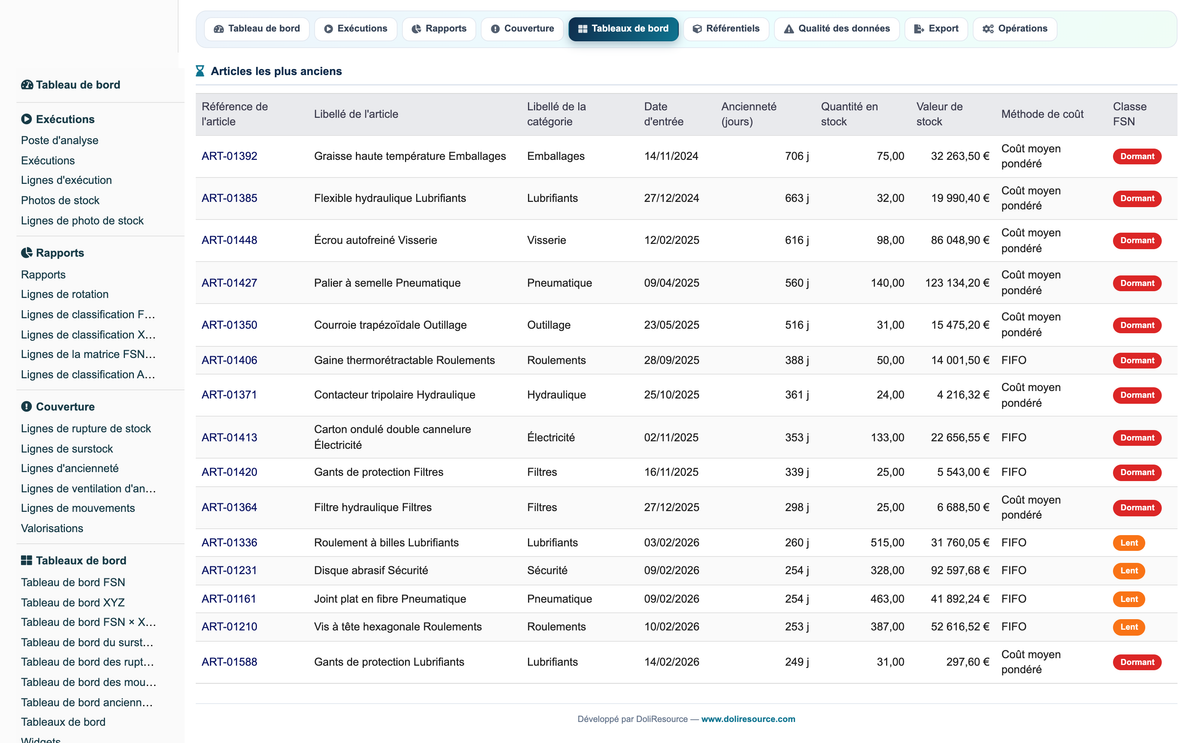The image size is (1200, 743).
Task: Click the Dormant badge for ART-01392
Action: click(1137, 156)
